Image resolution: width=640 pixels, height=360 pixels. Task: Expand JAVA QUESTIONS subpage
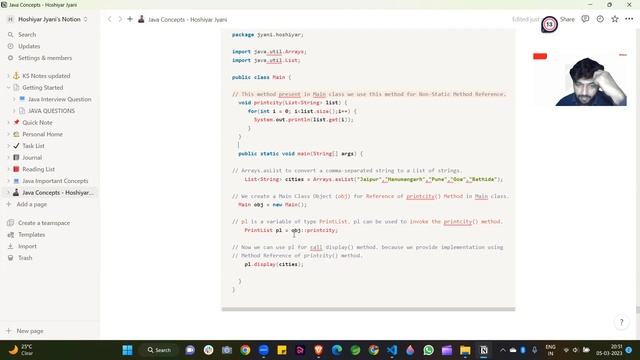point(14,111)
